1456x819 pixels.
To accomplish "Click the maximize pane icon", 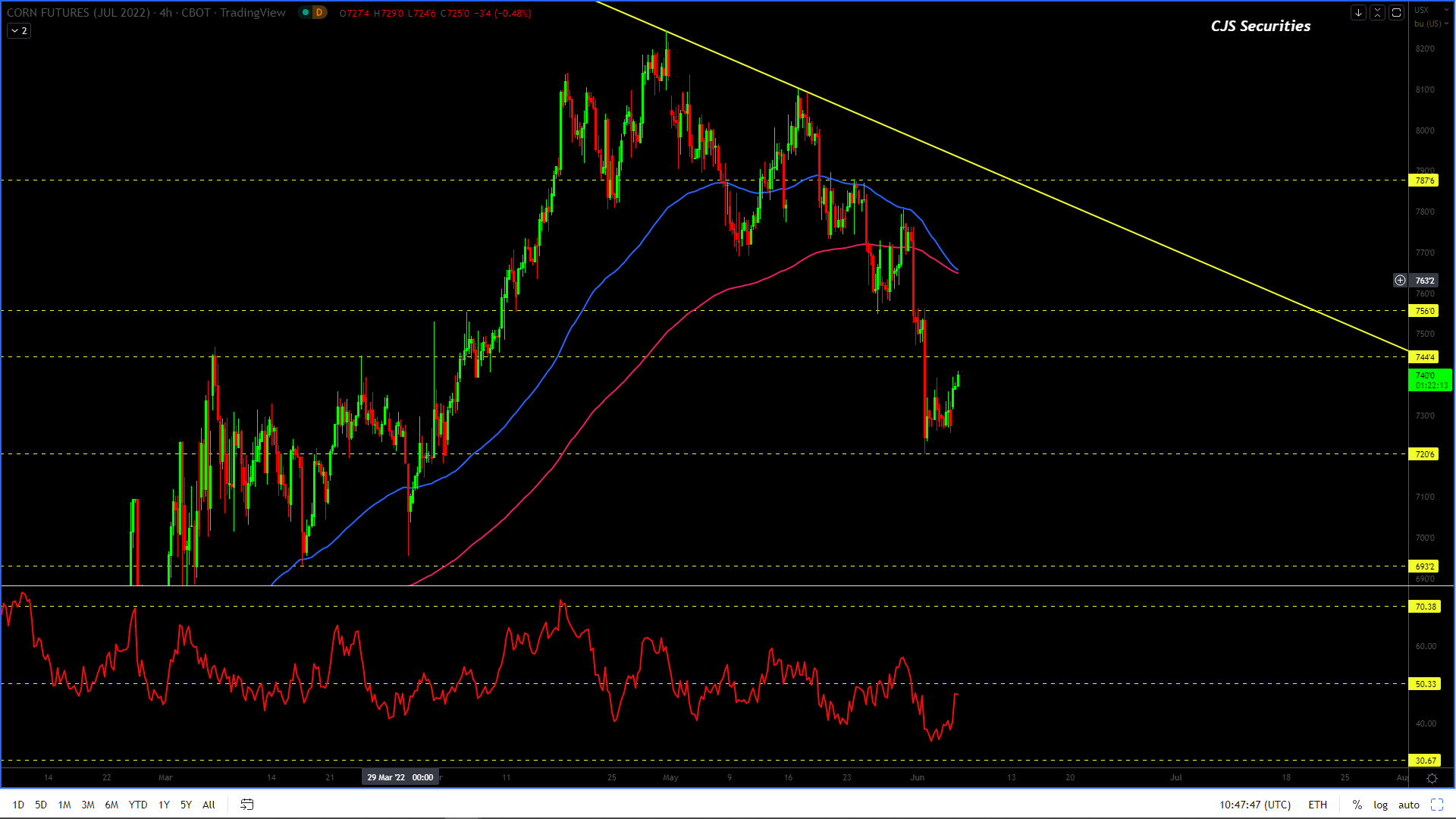I will click(1396, 13).
